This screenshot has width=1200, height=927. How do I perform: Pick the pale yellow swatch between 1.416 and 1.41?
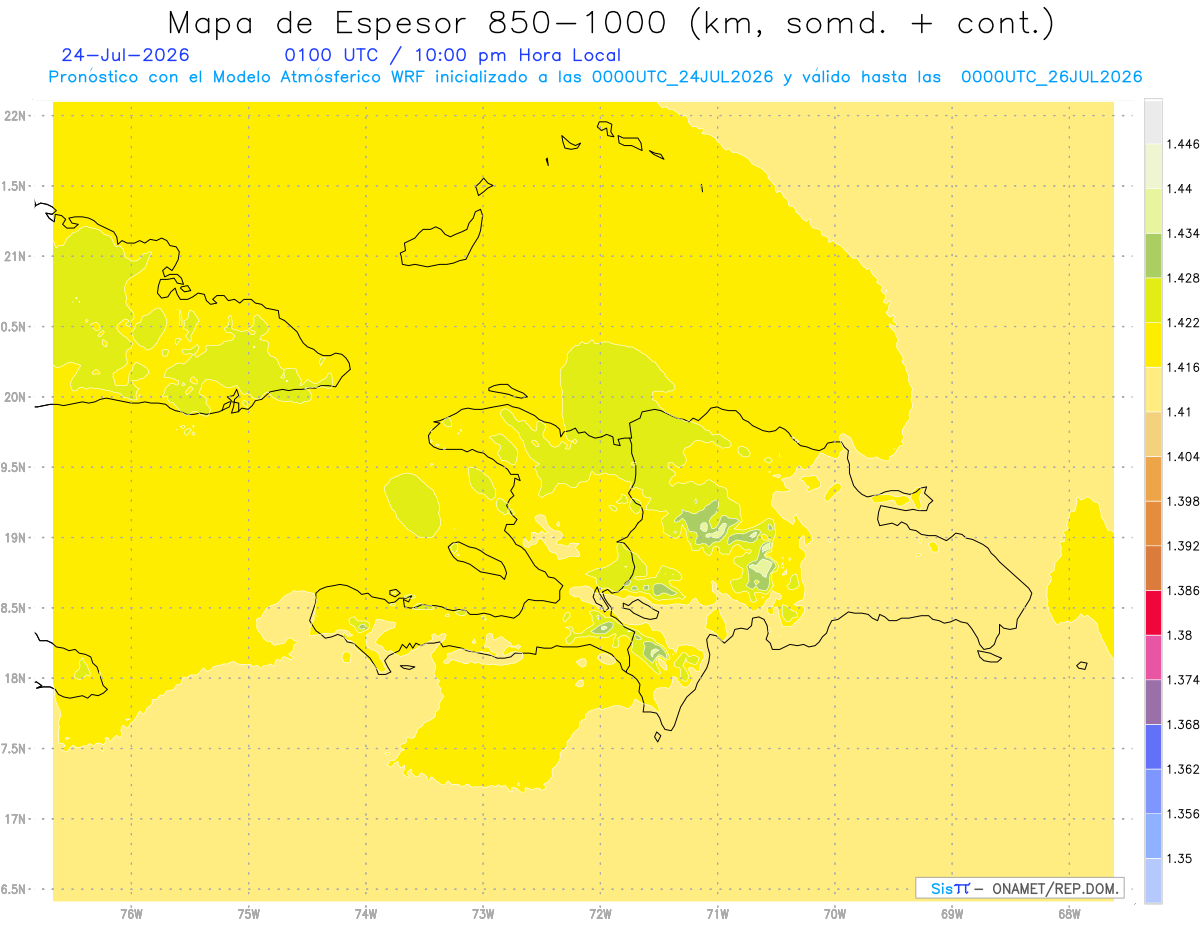pyautogui.click(x=1153, y=389)
